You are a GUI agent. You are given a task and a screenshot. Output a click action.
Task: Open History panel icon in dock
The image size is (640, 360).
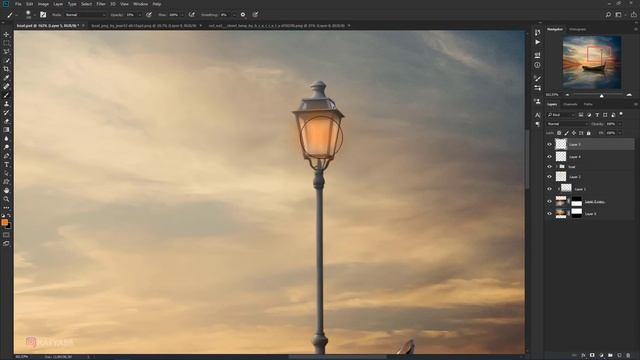538,32
